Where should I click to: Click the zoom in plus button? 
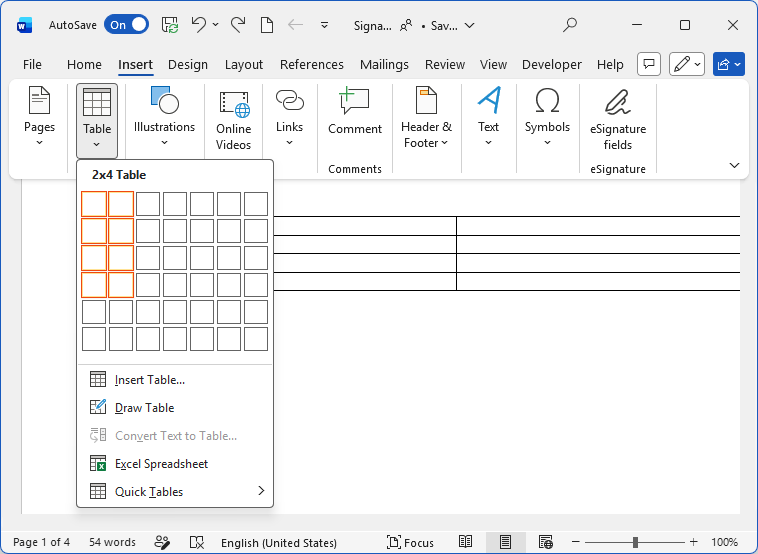click(694, 542)
